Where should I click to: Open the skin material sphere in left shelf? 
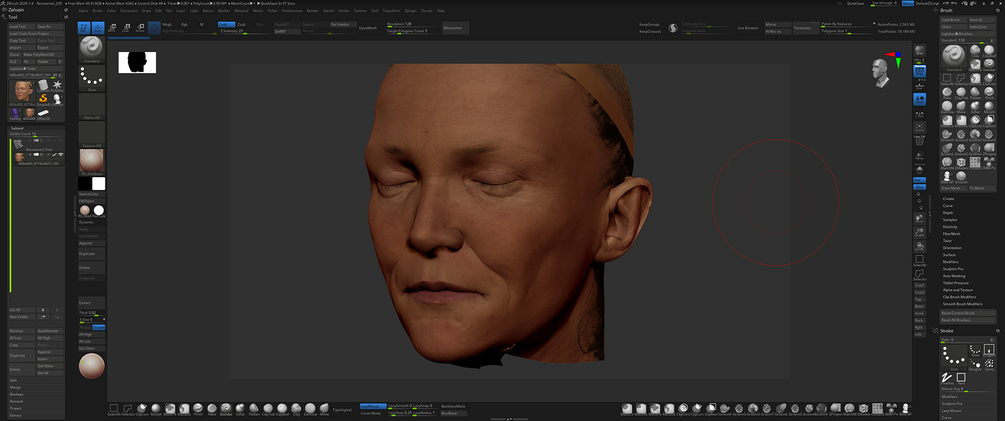point(92,161)
